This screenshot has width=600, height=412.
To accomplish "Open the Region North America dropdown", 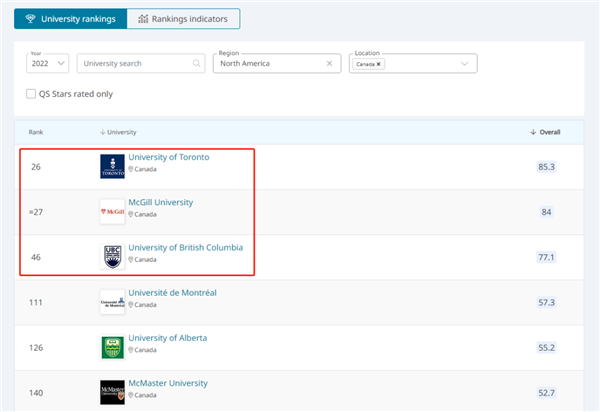I will [x=277, y=63].
